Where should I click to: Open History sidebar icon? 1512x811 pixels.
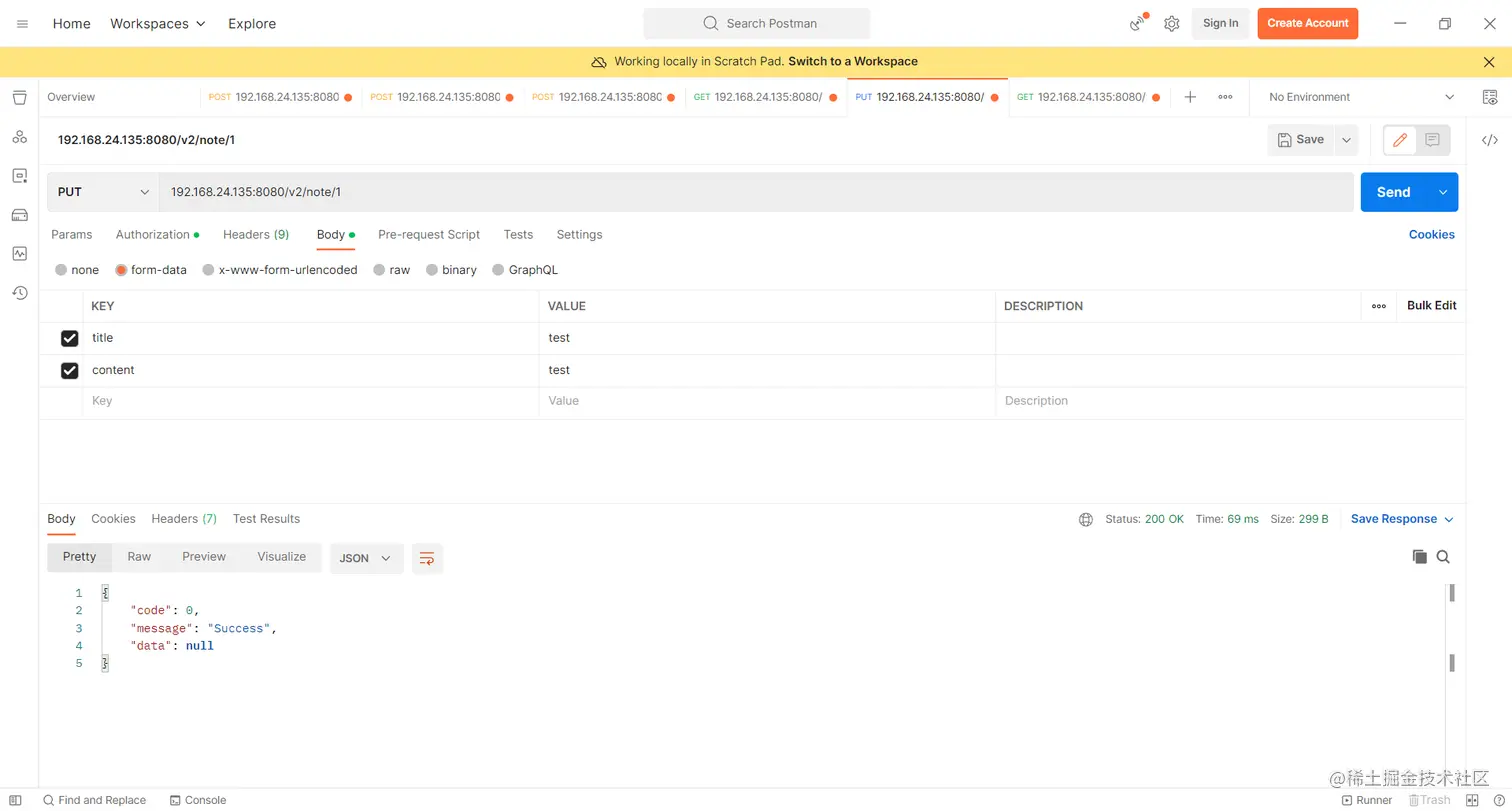point(19,293)
